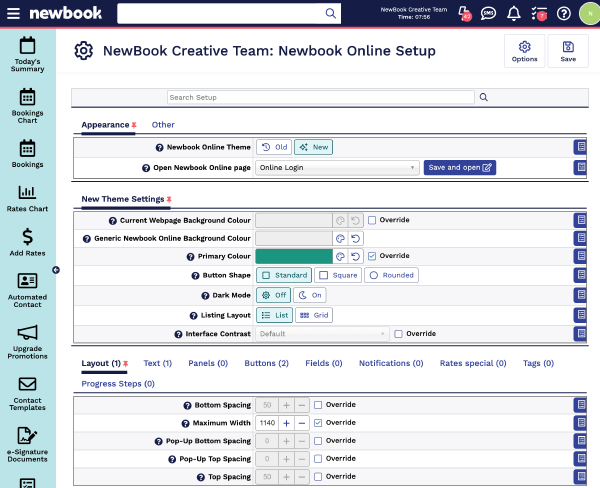Tick Override for Pop-Up Bottom Spacing
This screenshot has width=600, height=488.
tap(318, 441)
